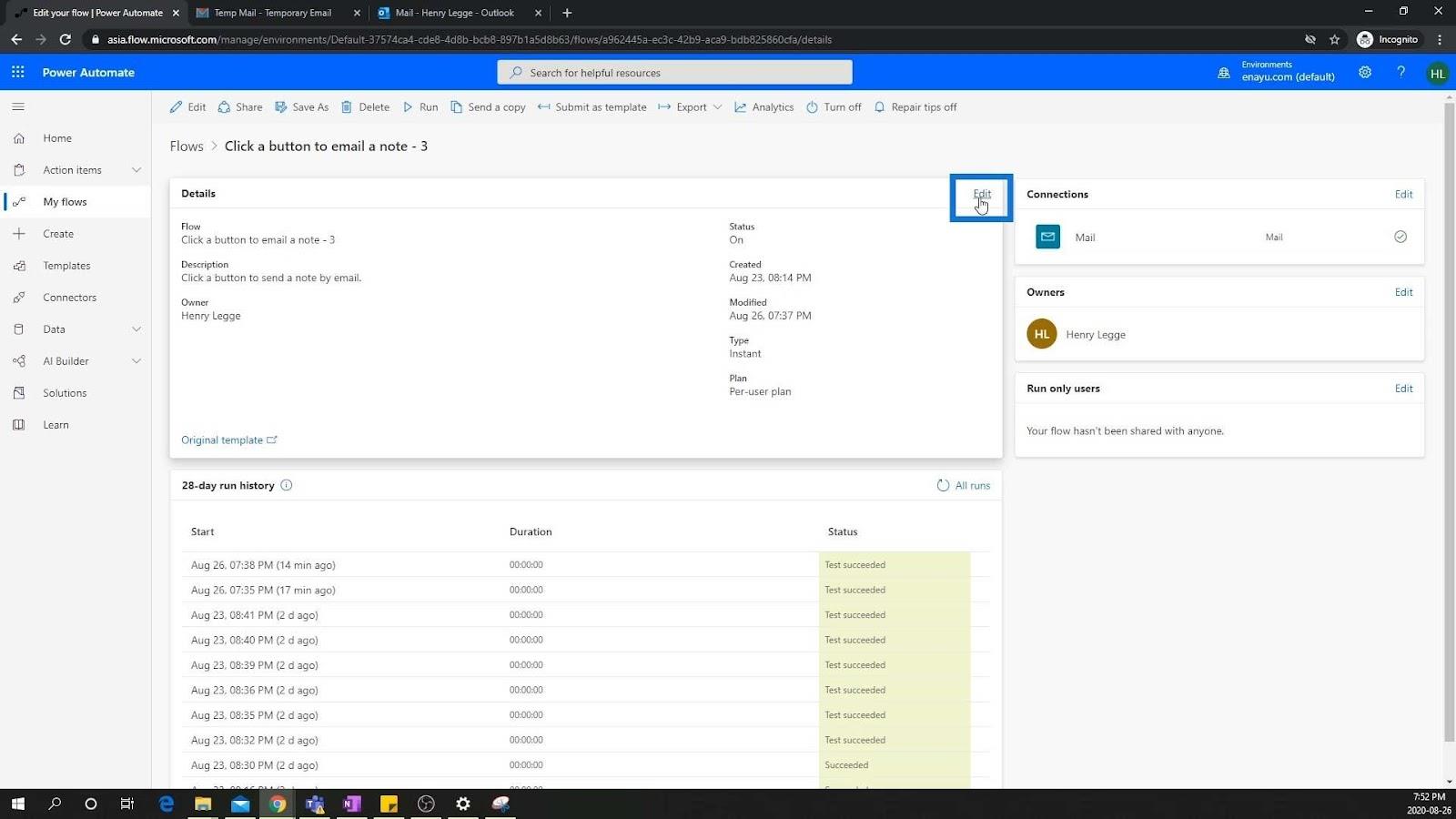1456x819 pixels.
Task: Open OneNote from taskbar
Action: point(352,804)
